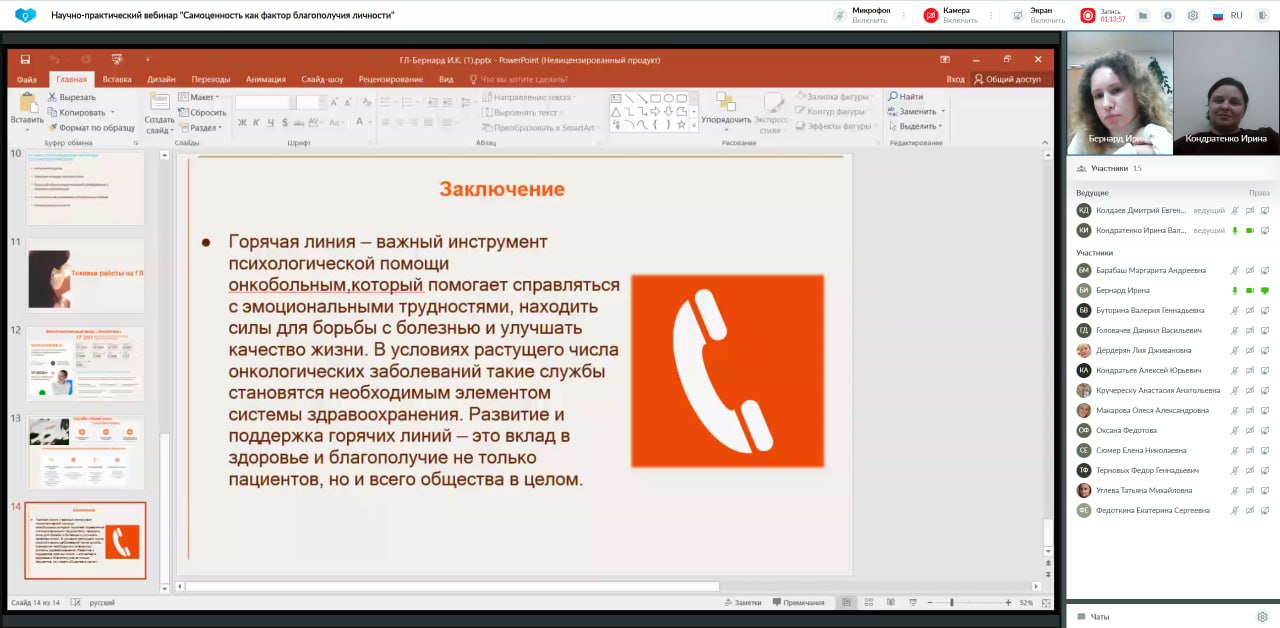Viewport: 1280px width, 628px height.
Task: Click the Общий доступ button
Action: [1007, 79]
